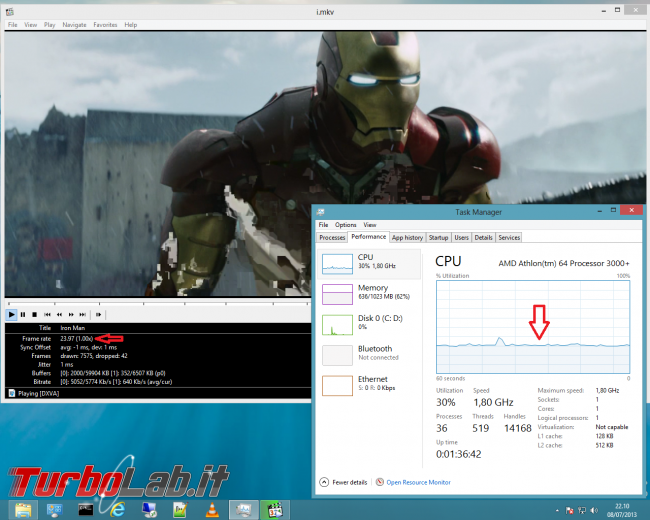Select the CPU mini graph thumbnail

(337, 264)
